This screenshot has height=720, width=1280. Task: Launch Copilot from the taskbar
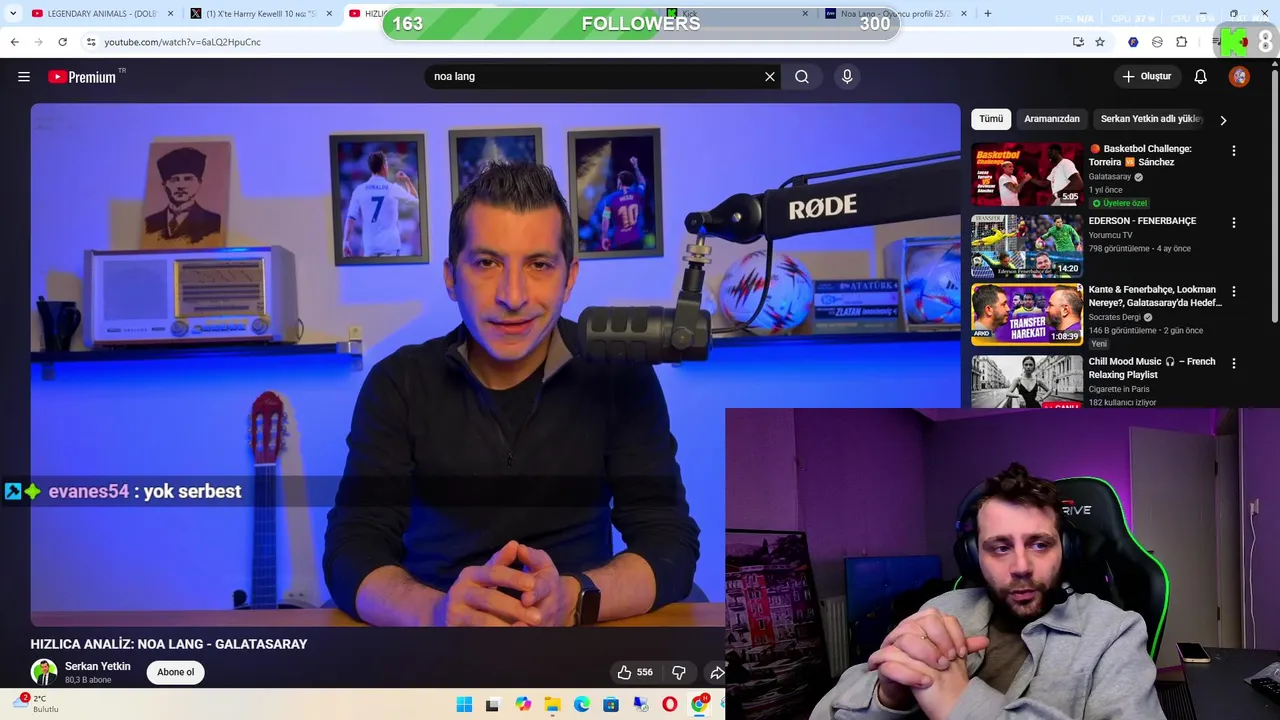(523, 705)
